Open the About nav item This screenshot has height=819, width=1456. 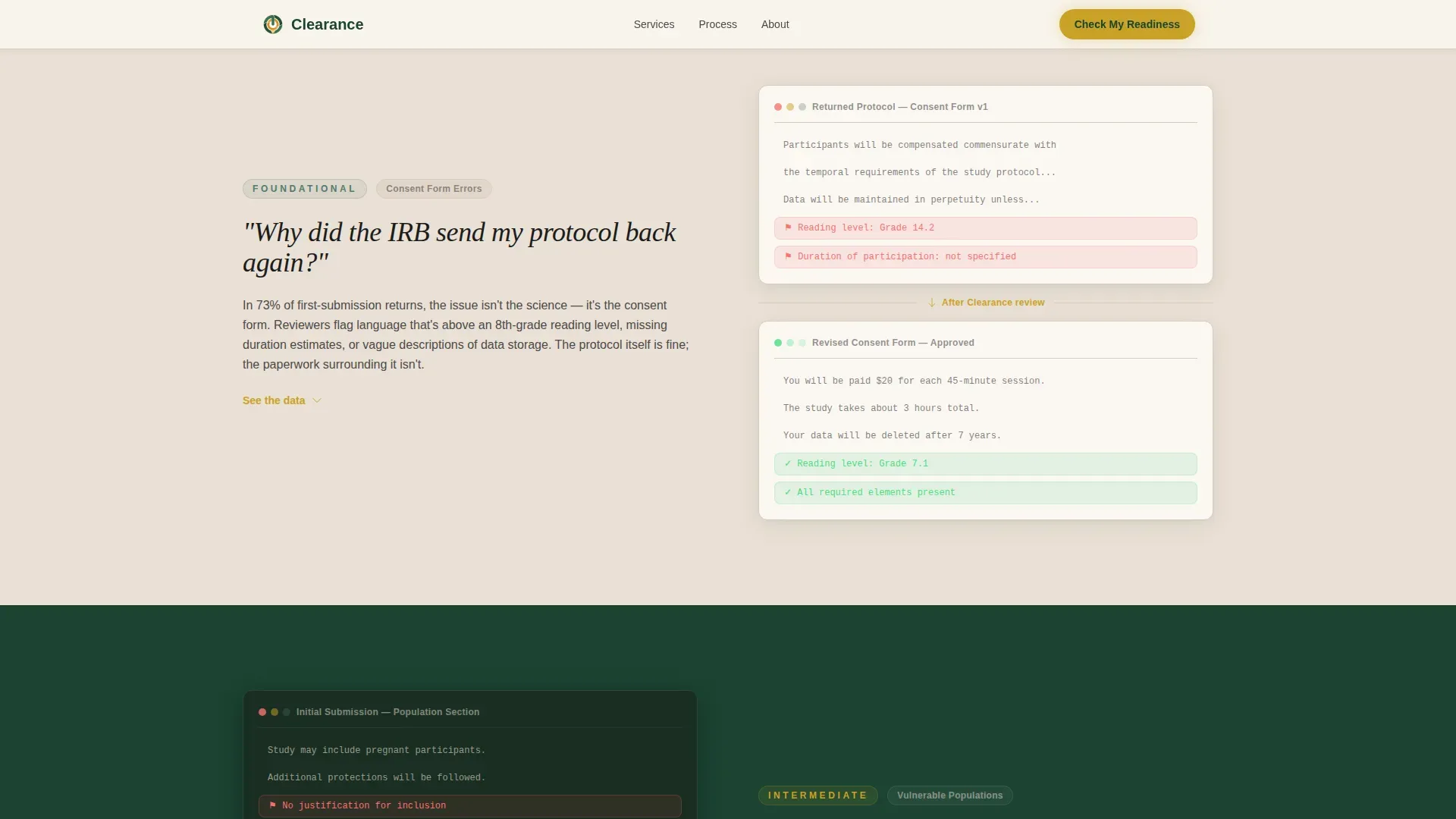(x=775, y=24)
